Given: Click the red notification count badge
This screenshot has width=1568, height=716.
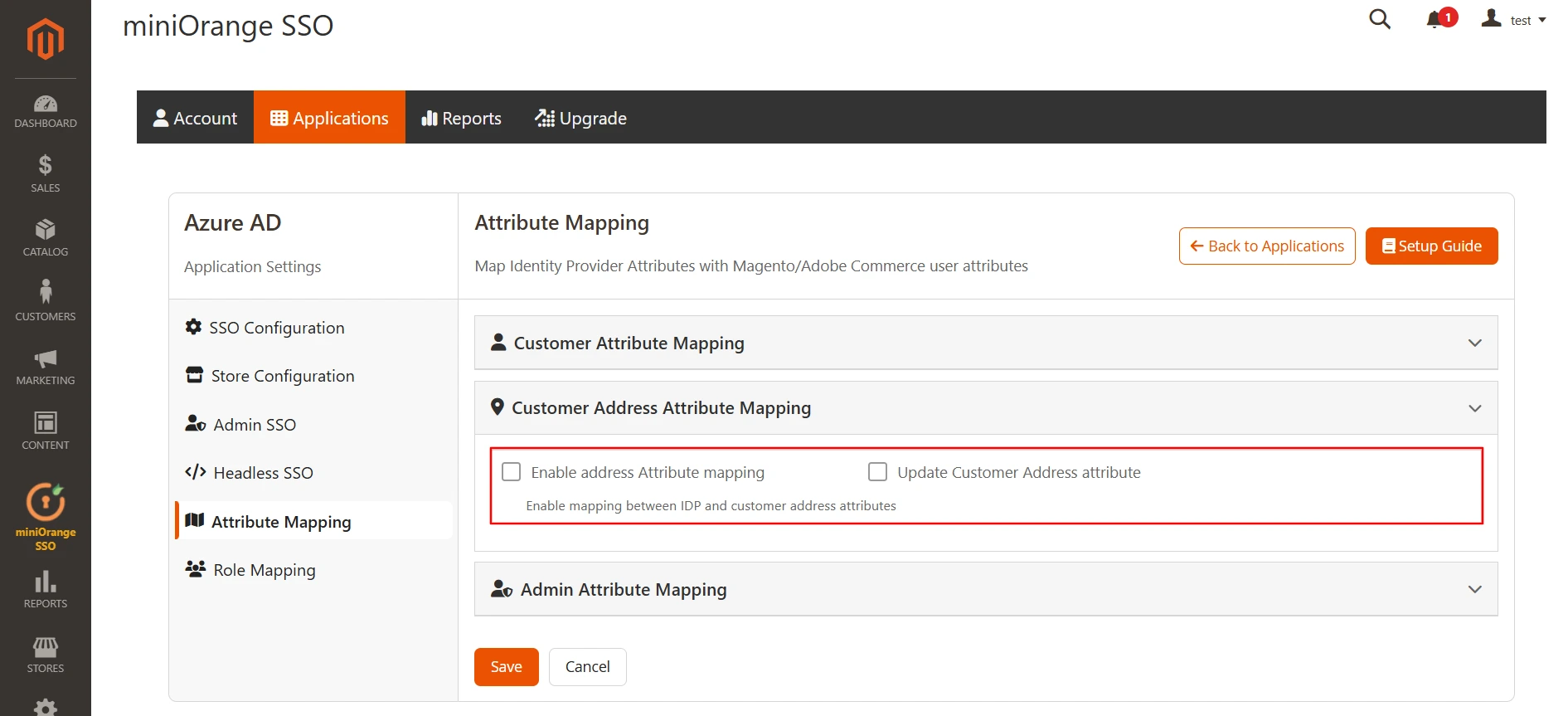Looking at the screenshot, I should pos(1448,17).
